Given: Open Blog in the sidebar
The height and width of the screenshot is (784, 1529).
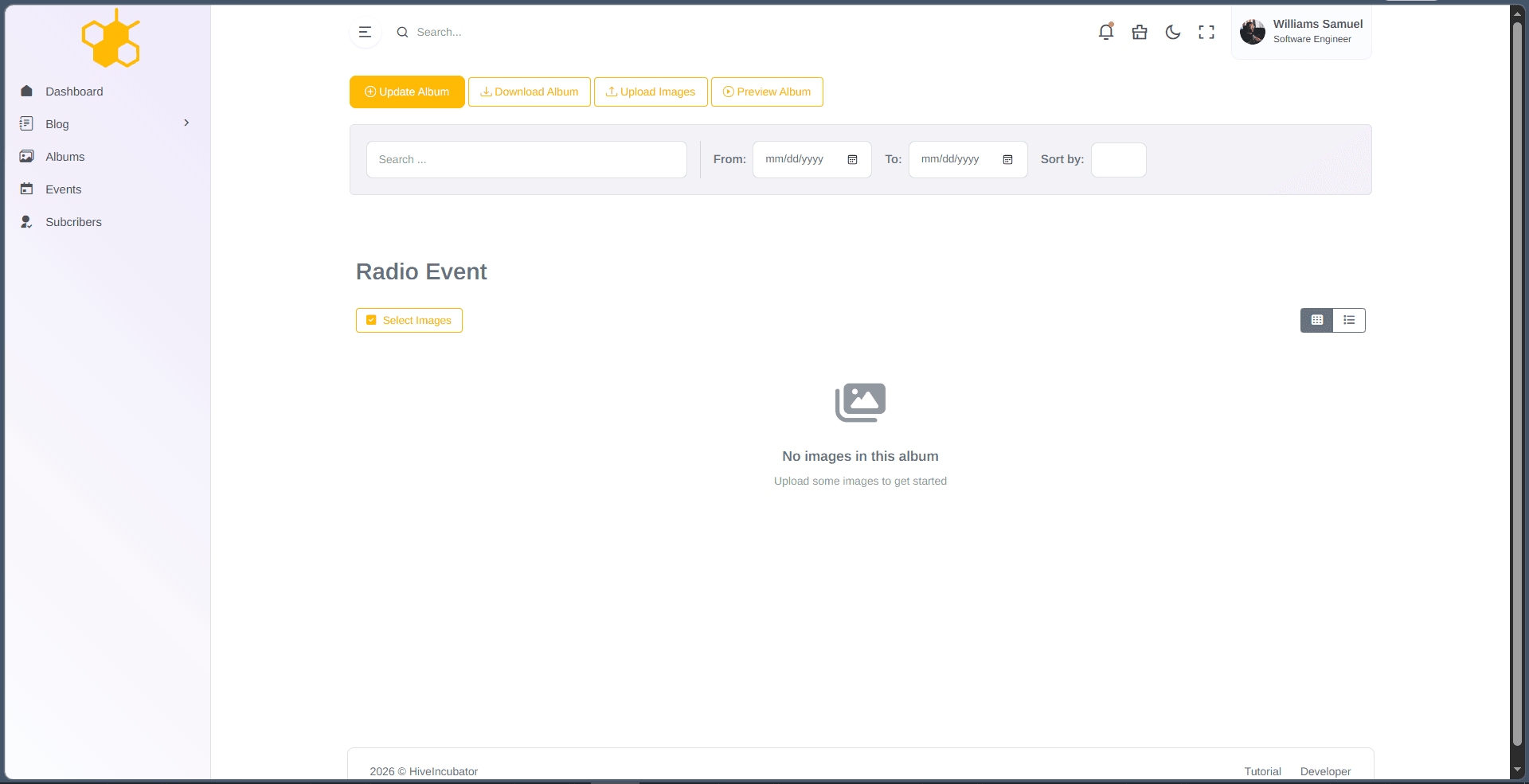Looking at the screenshot, I should pos(57,124).
